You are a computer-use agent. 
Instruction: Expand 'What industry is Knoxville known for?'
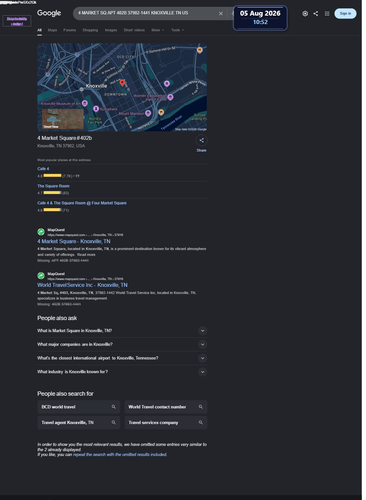(122, 372)
